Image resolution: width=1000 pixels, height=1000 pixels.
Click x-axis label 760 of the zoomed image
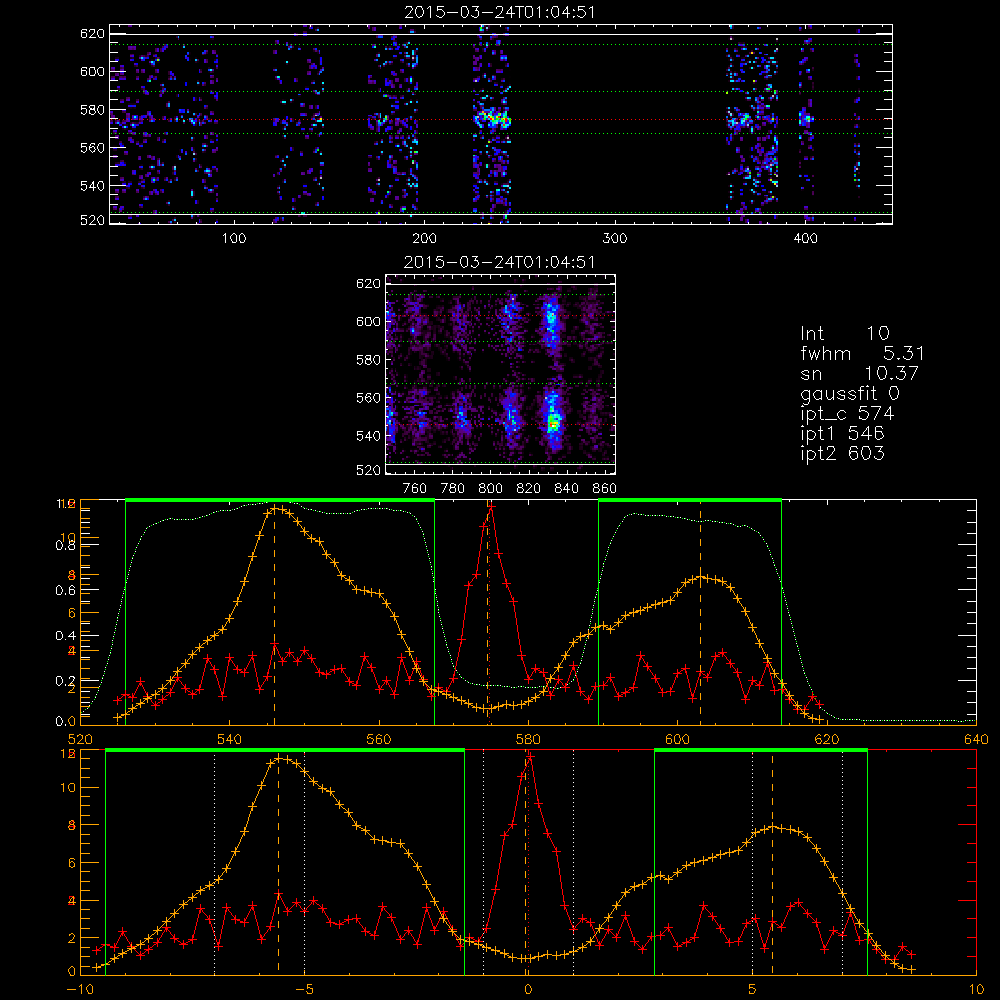click(415, 489)
